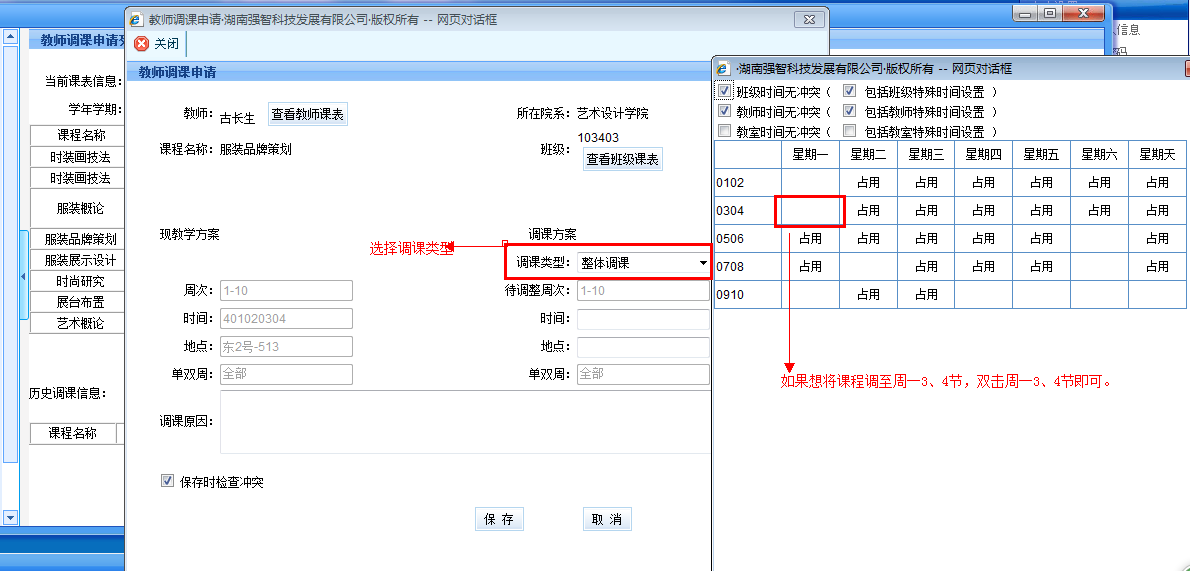Open 查看班级课表 for the class
The width and height of the screenshot is (1190, 571).
point(622,159)
